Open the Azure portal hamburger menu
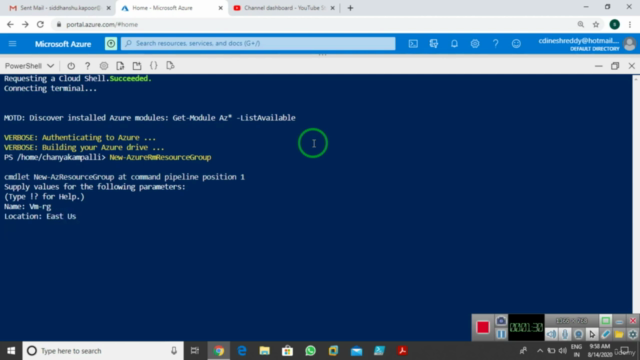The width and height of the screenshot is (640, 360). 12,44
